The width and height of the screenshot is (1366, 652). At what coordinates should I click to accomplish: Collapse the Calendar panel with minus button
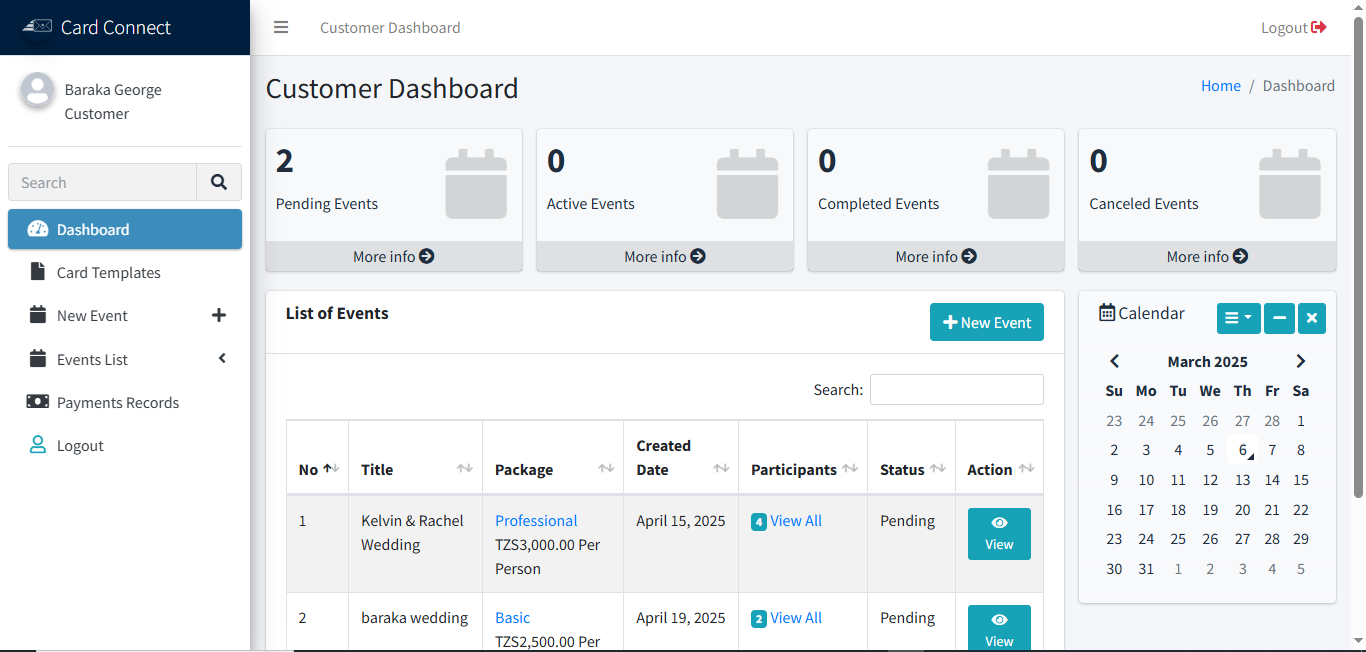(1278, 318)
